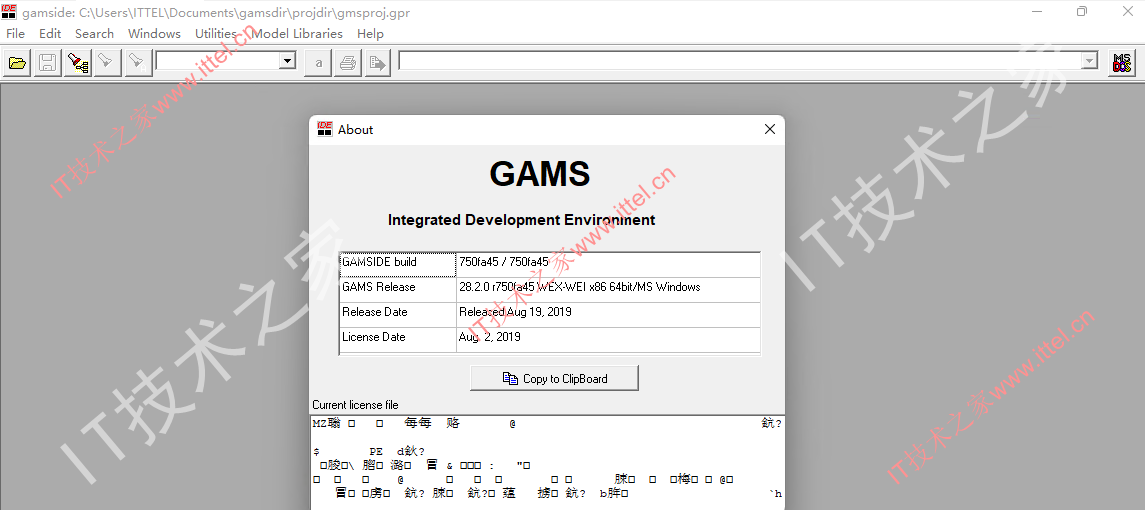Select the 'Released Aug 19, 2019' cell
This screenshot has height=510, width=1145.
(608, 314)
